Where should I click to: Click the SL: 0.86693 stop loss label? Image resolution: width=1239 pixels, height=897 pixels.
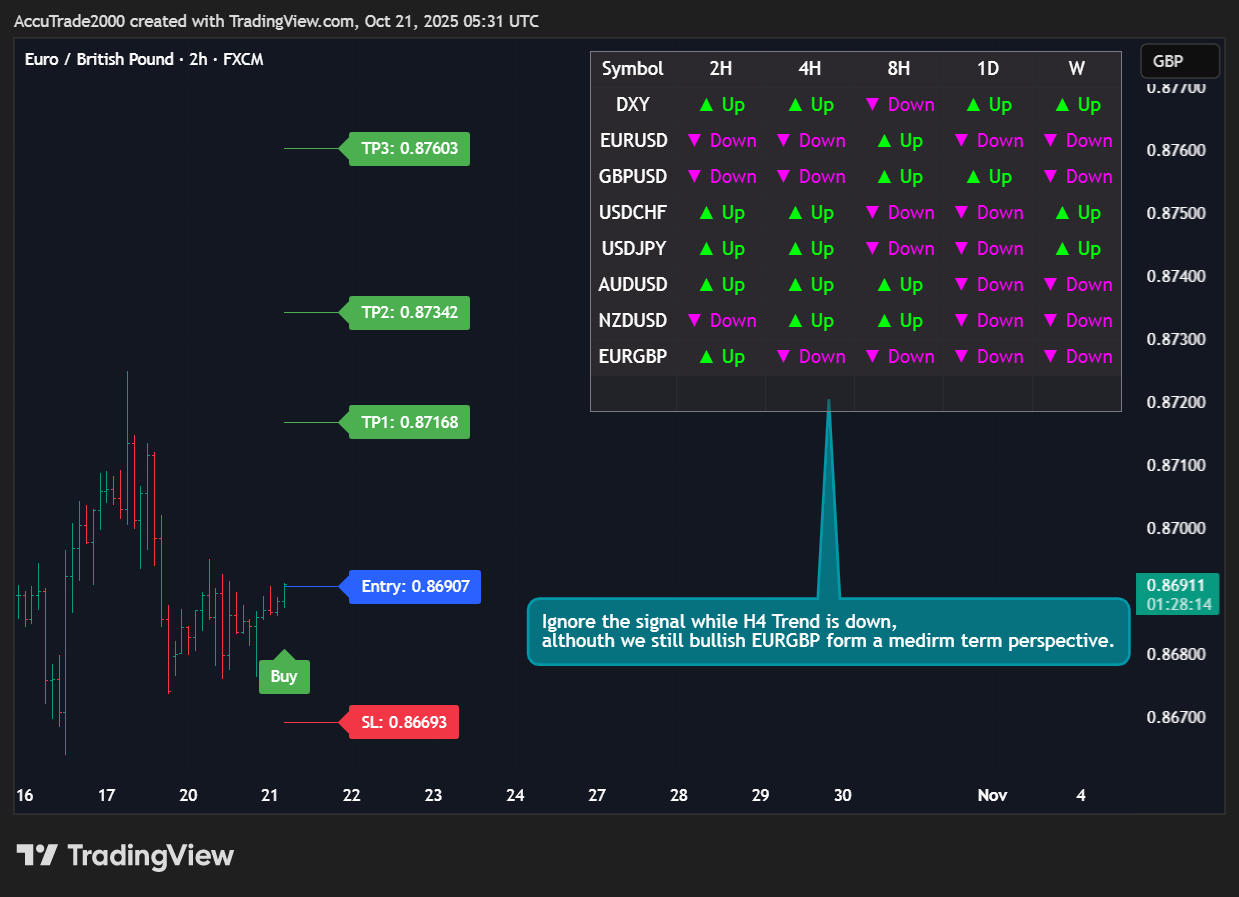(x=403, y=722)
